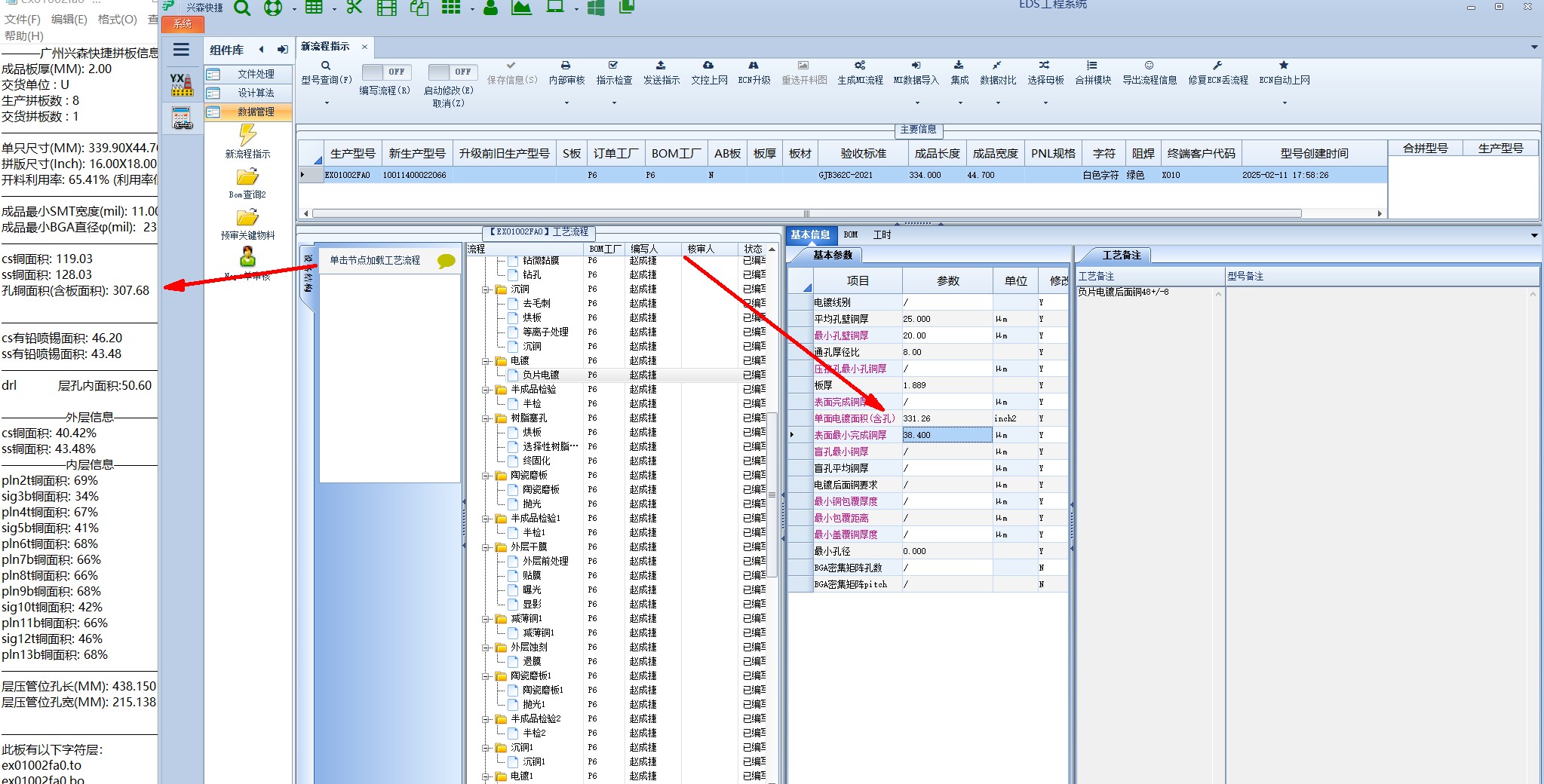
Task: Open dropdown arrow under MI数据导入
Action: [x=917, y=103]
